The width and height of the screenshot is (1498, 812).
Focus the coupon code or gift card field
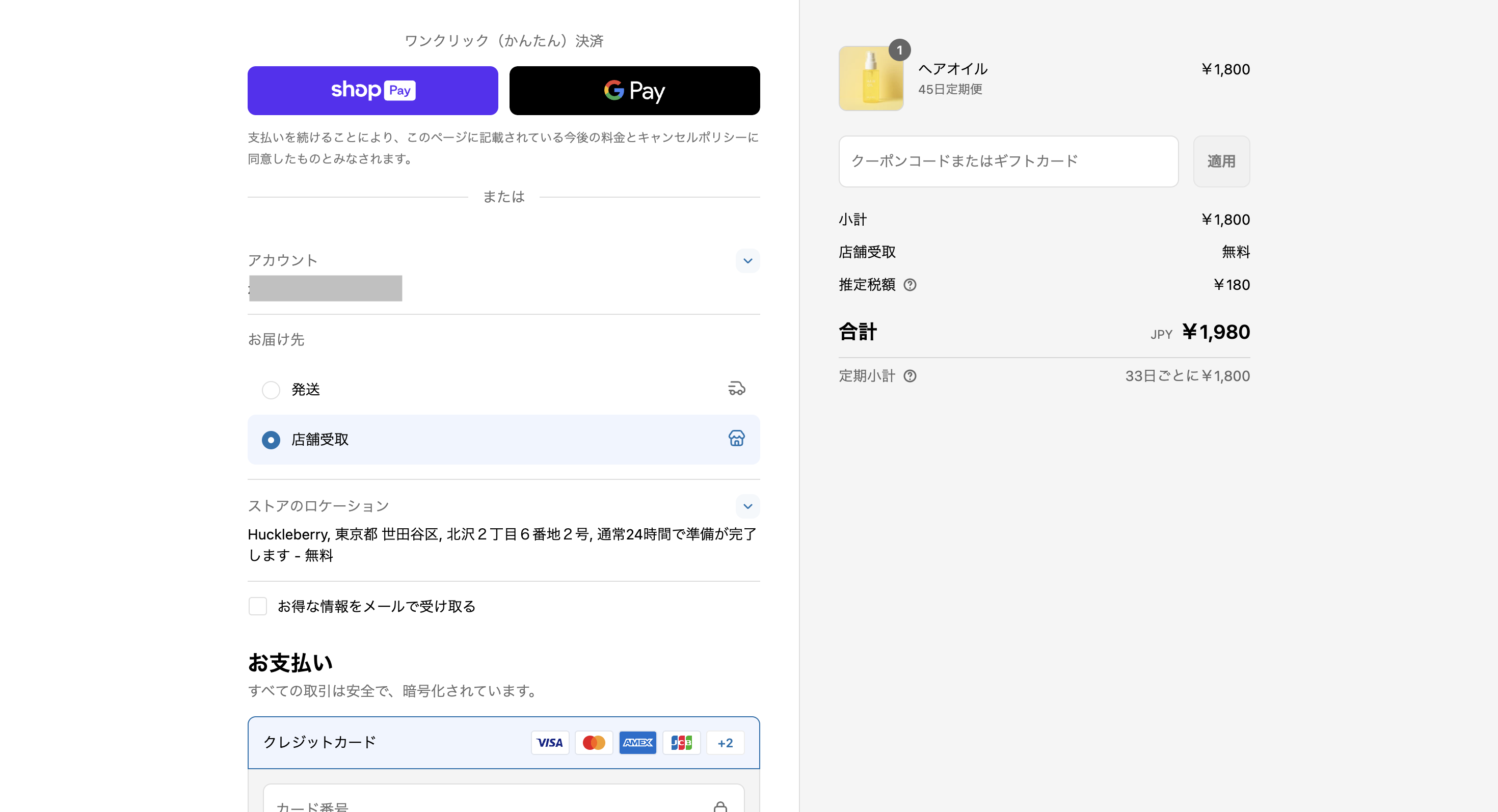(x=1008, y=161)
